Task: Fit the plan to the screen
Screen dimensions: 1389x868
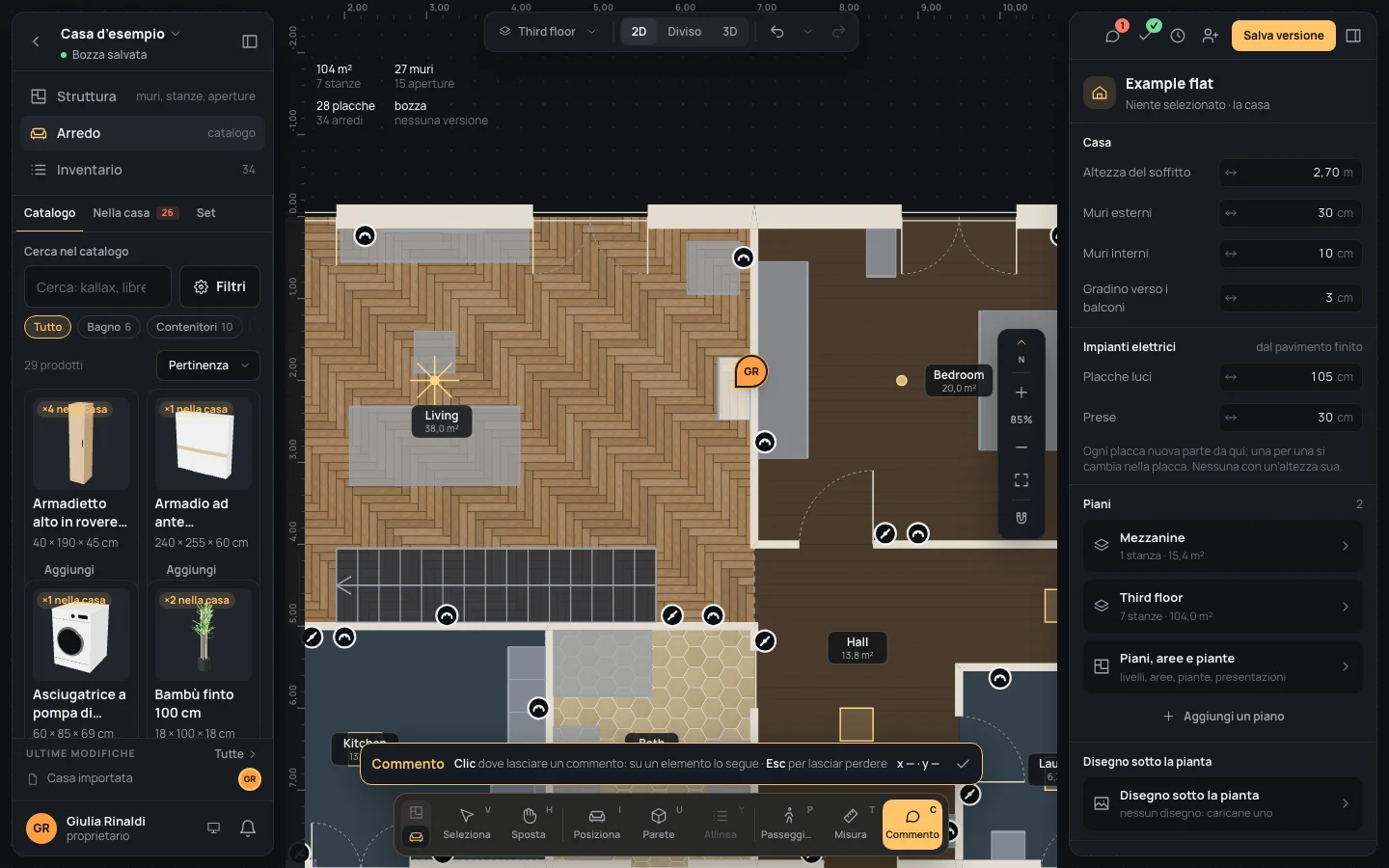Action: click(x=1021, y=480)
